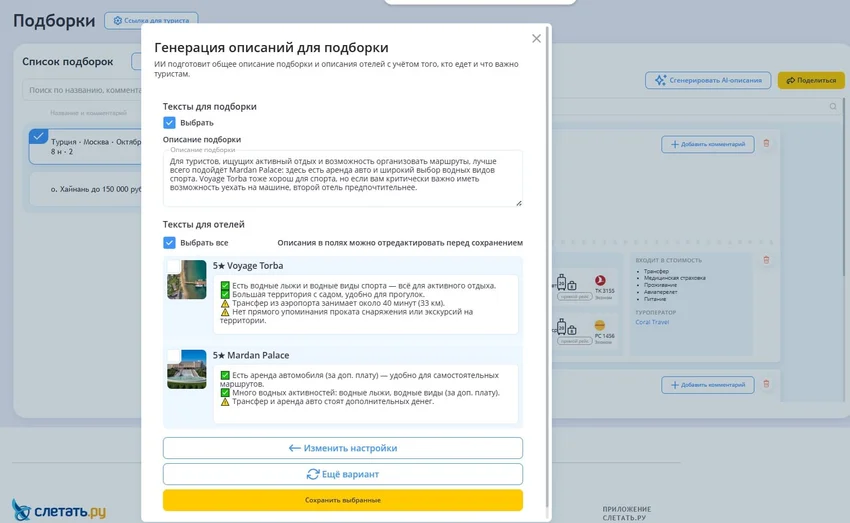The width and height of the screenshot is (850, 523).
Task: Click the 'прямой рейс' badge by PC 1456
Action: coord(574,341)
